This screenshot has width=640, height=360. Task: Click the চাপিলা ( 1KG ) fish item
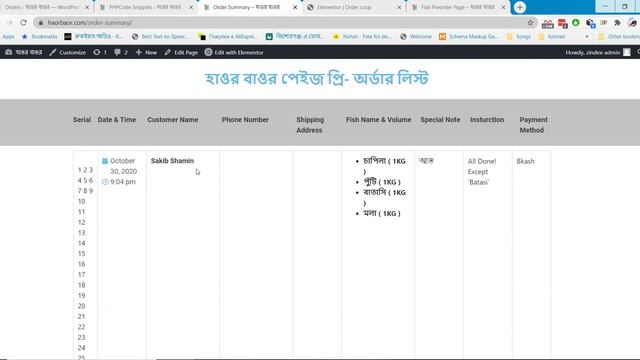(384, 166)
